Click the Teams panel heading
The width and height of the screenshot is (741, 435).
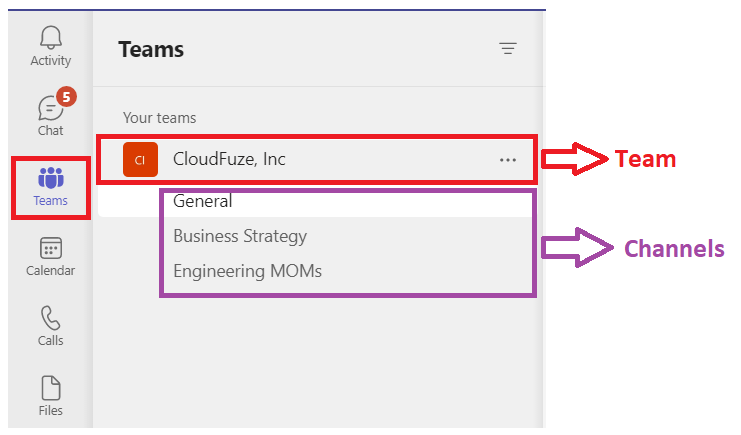pyautogui.click(x=151, y=49)
